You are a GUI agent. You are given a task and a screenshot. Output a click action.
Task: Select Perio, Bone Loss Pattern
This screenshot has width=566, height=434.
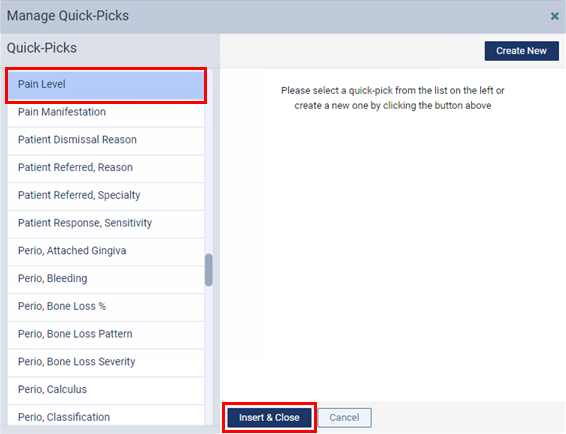tap(106, 335)
